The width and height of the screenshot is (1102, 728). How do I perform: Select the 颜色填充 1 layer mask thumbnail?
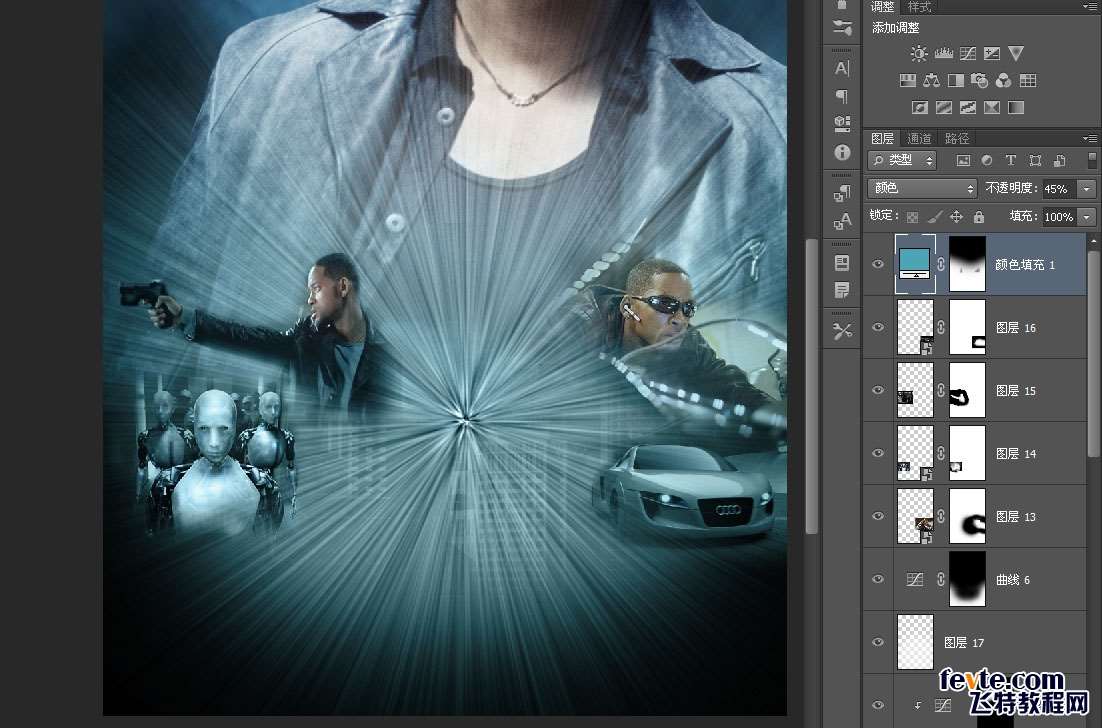[967, 264]
